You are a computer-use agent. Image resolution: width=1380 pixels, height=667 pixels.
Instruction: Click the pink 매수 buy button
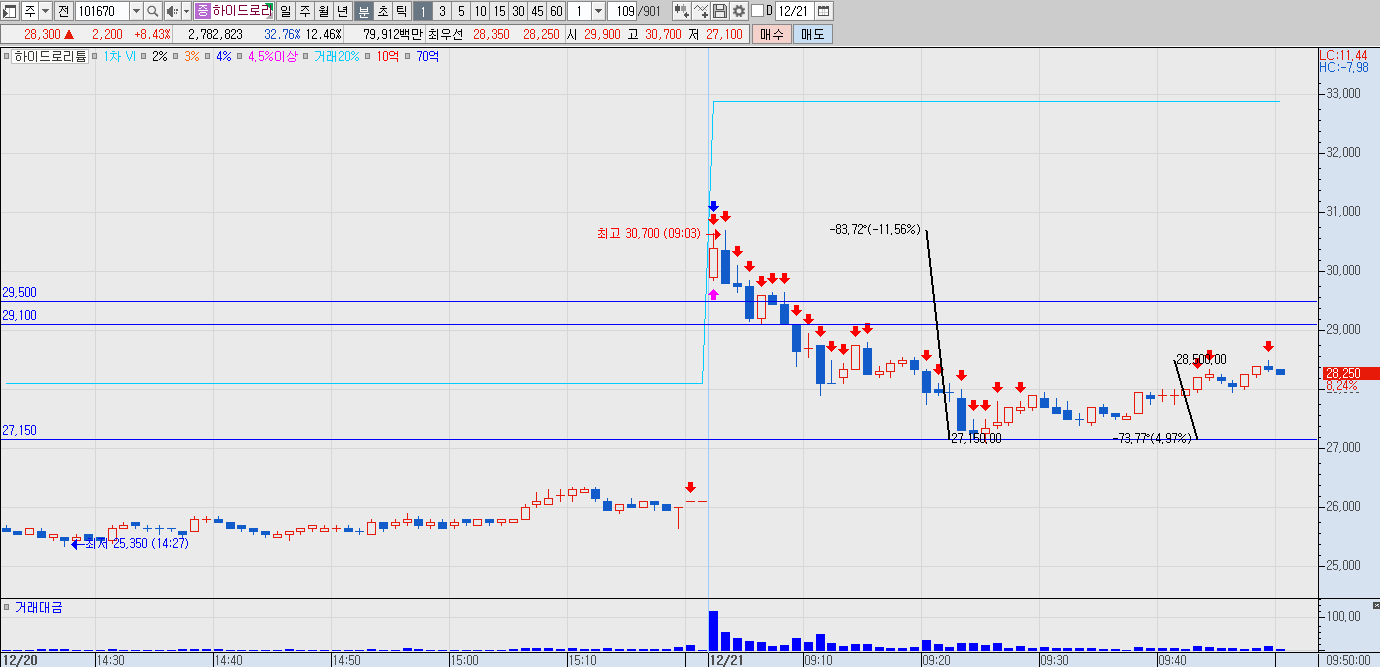771,34
